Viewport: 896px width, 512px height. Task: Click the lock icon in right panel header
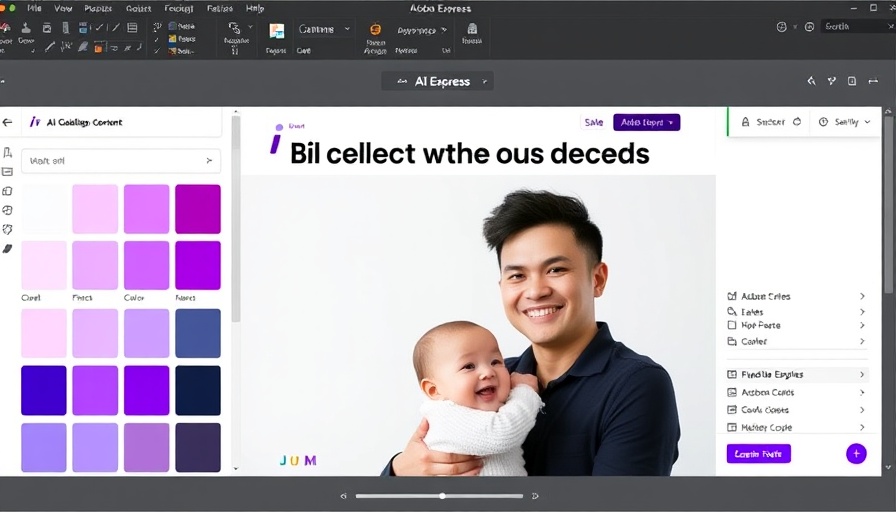pyautogui.click(x=745, y=122)
